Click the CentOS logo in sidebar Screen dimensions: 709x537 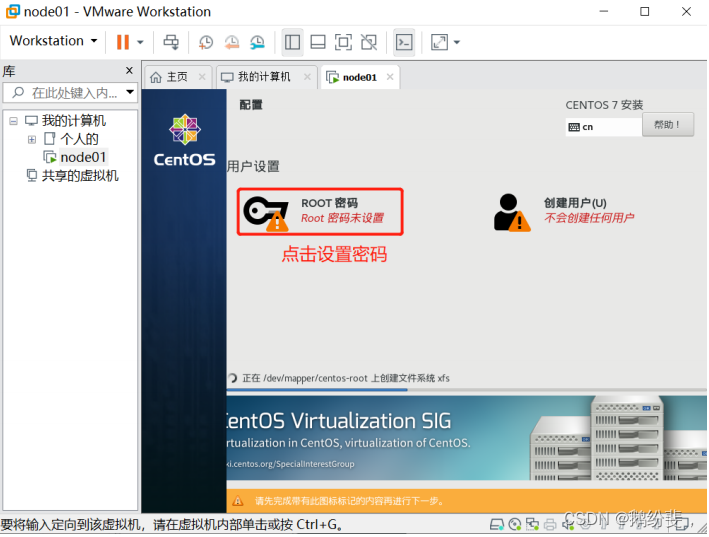[x=184, y=141]
